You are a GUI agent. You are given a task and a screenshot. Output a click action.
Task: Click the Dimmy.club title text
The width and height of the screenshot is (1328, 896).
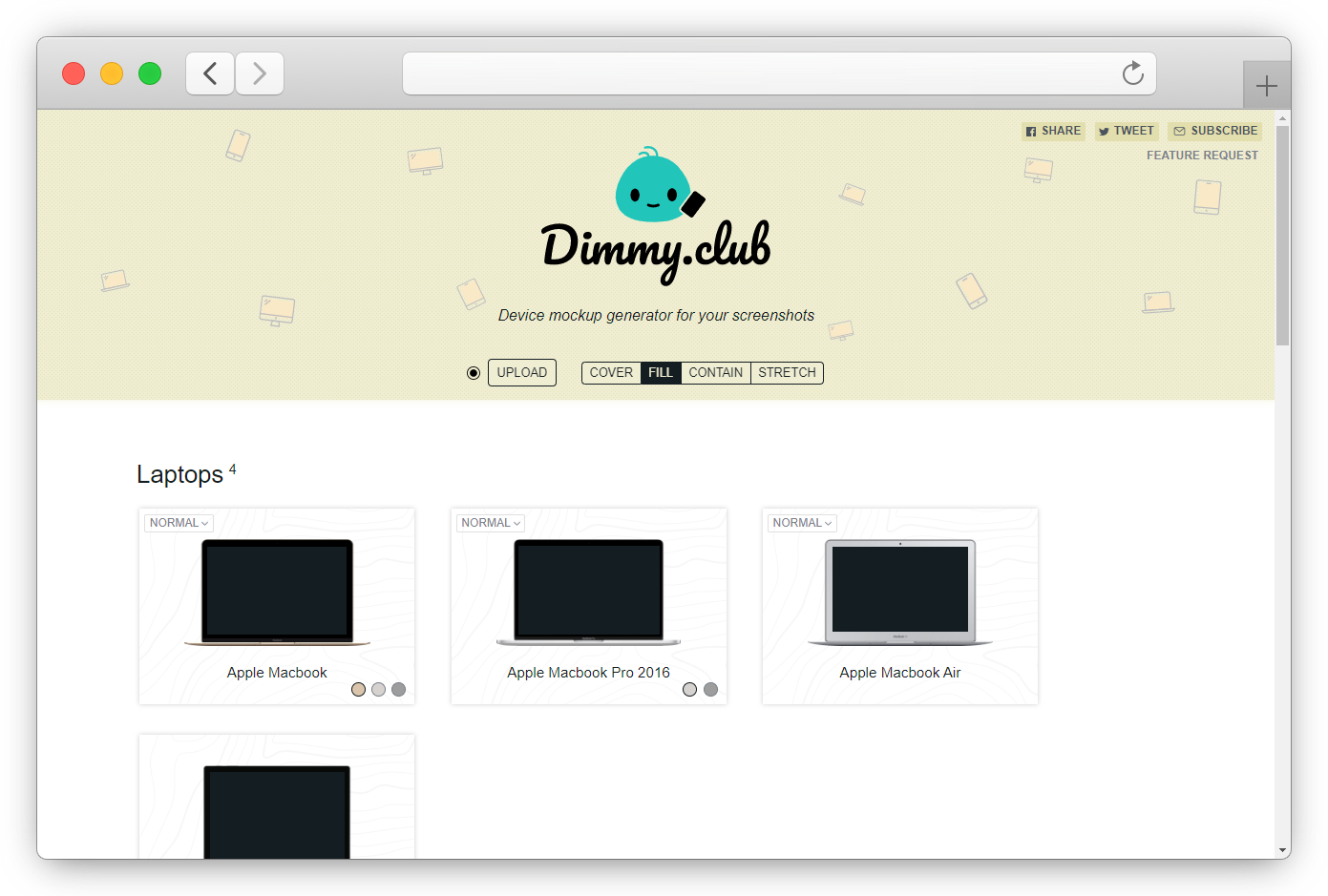coord(657,250)
